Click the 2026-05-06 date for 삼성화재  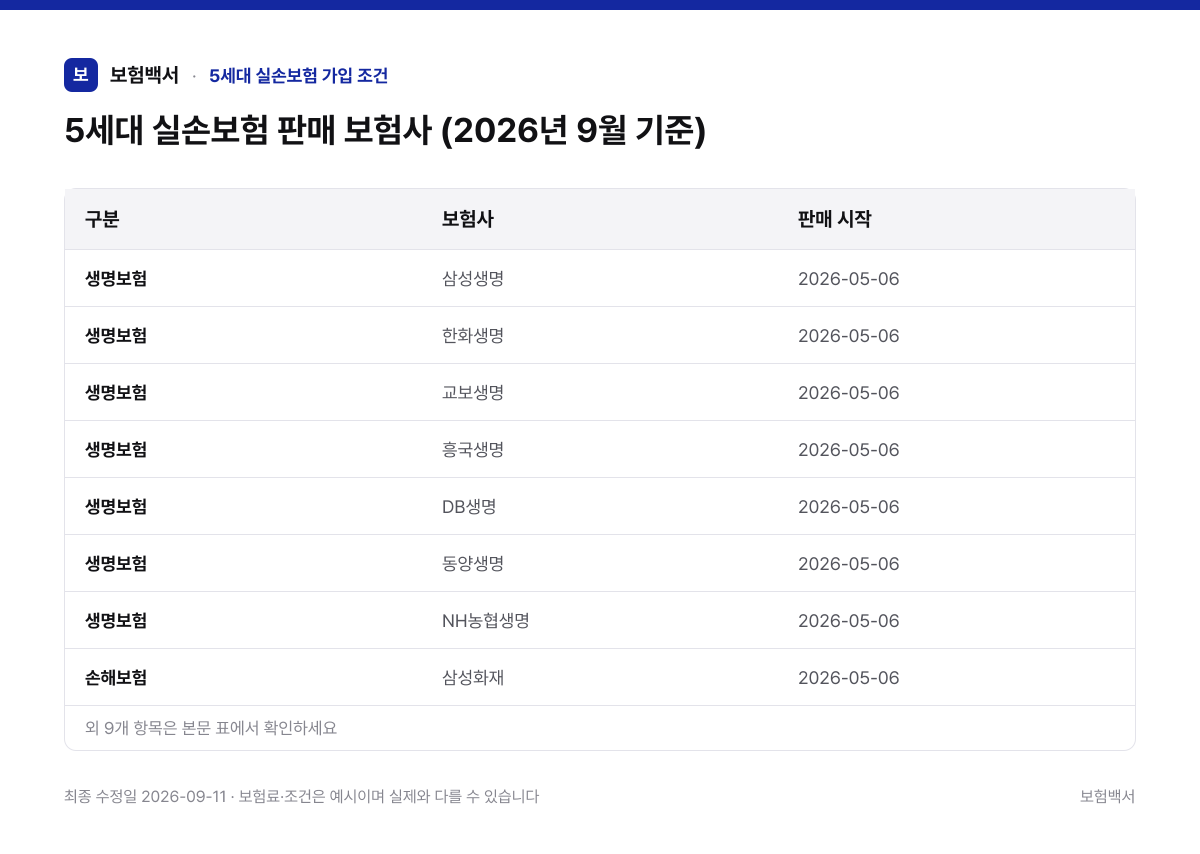point(849,678)
